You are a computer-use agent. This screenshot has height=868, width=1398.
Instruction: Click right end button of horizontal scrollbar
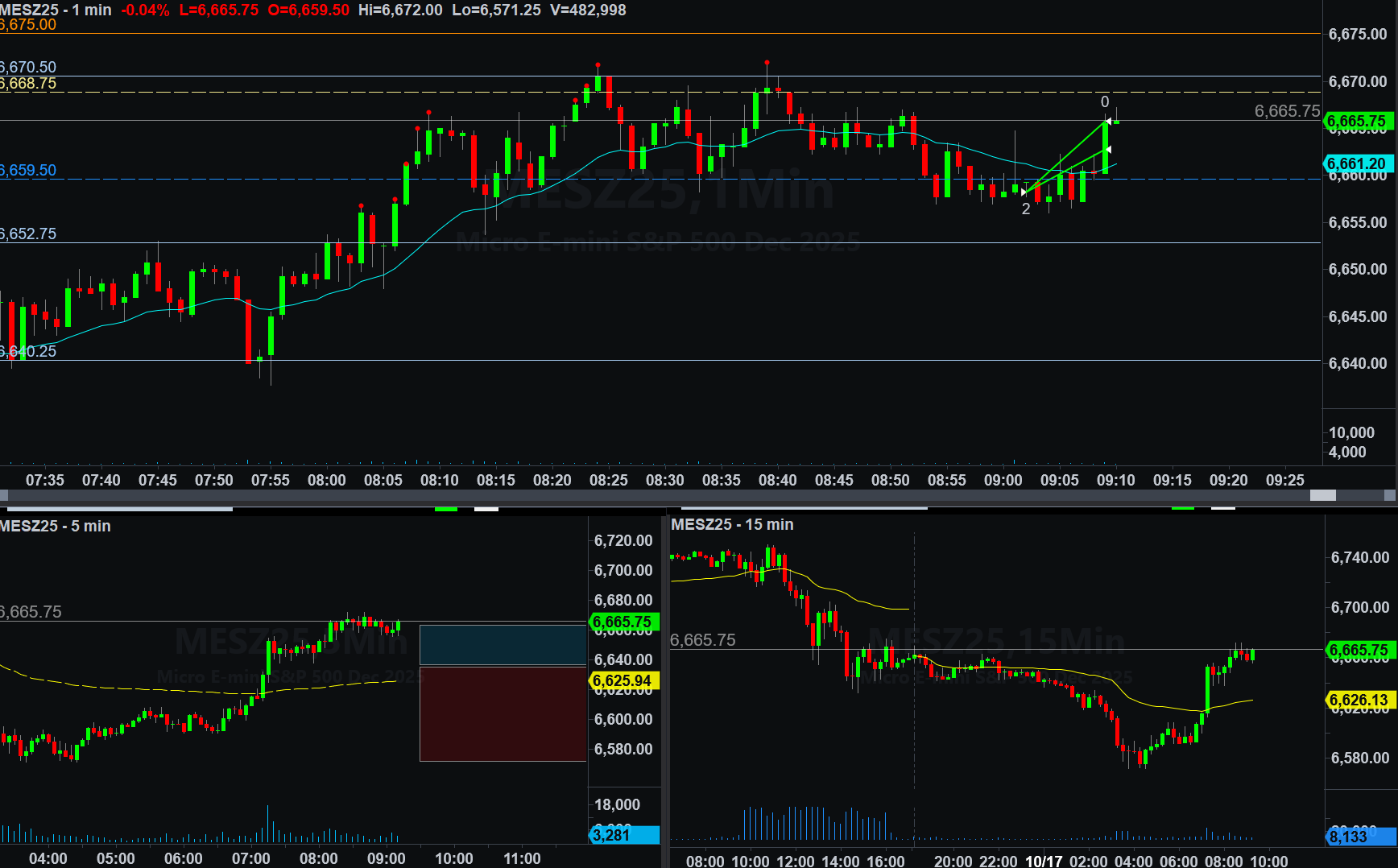click(1391, 495)
